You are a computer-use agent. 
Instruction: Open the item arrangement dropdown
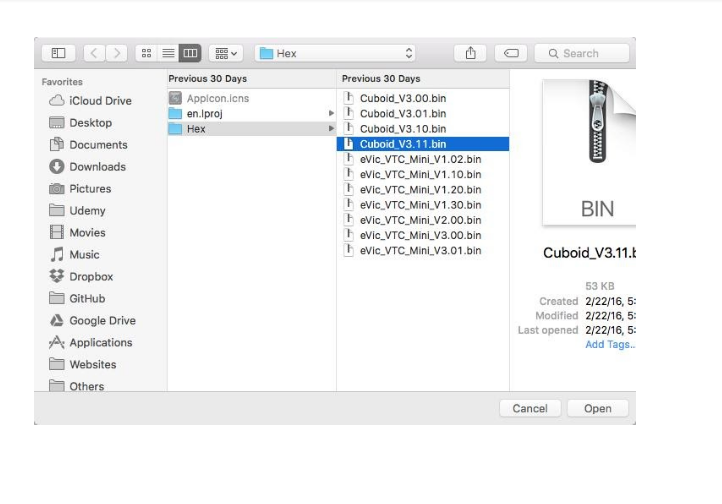coord(226,53)
